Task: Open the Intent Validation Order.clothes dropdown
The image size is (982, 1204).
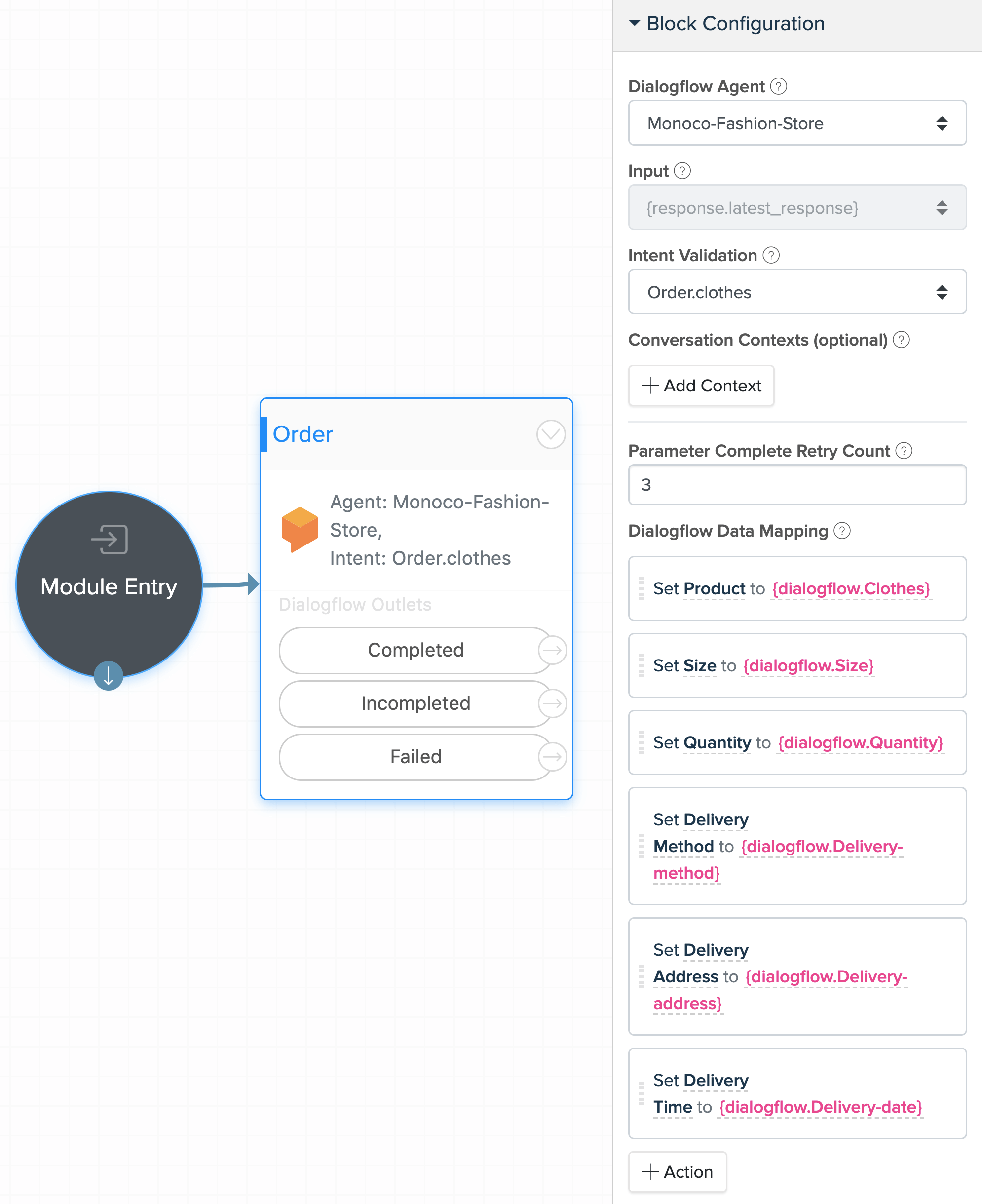Action: 797,292
